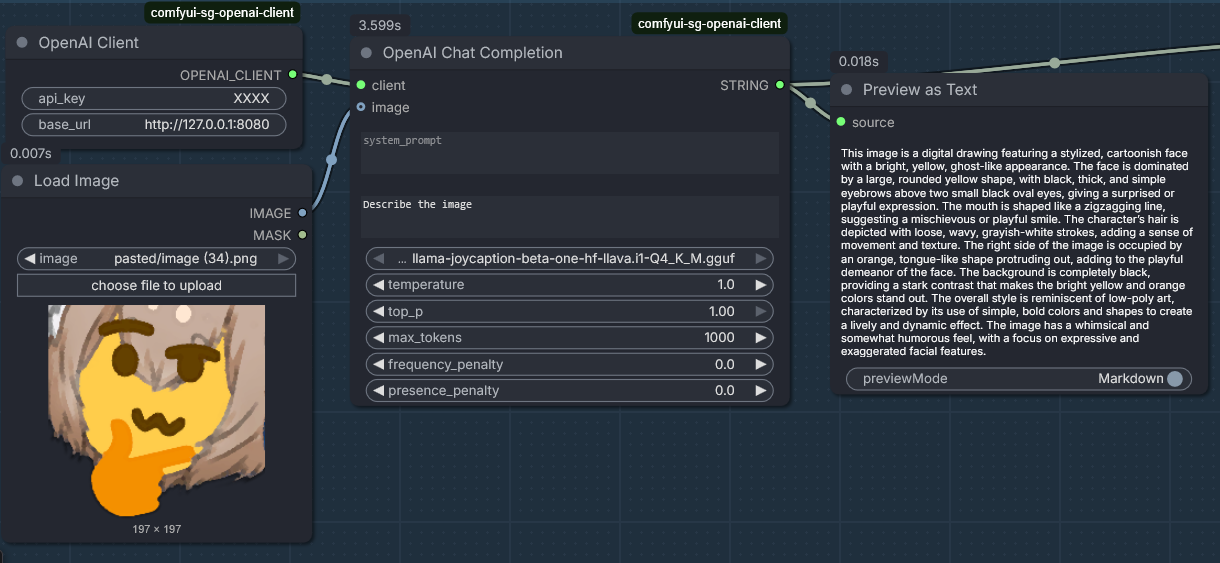Viewport: 1220px width, 563px height.
Task: Click the STRING output socket
Action: 780,85
